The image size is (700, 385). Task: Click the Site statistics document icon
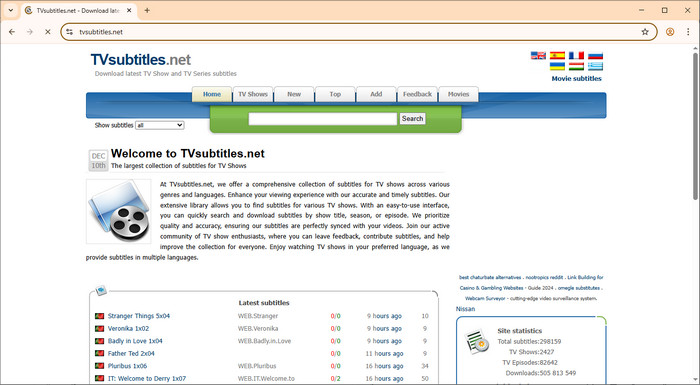tap(476, 342)
